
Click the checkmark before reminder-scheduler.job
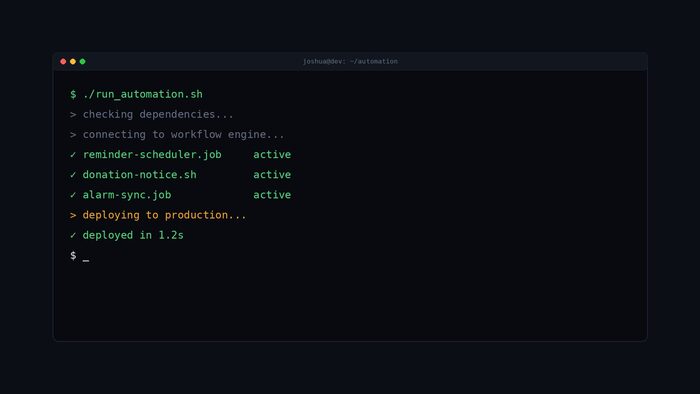73,155
